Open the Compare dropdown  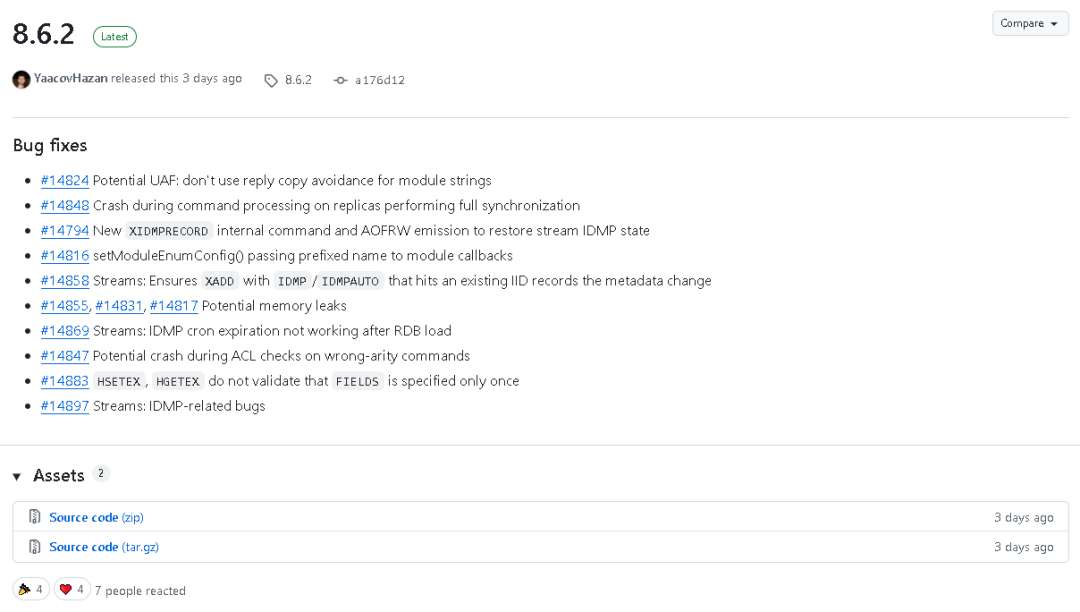pyautogui.click(x=1030, y=23)
